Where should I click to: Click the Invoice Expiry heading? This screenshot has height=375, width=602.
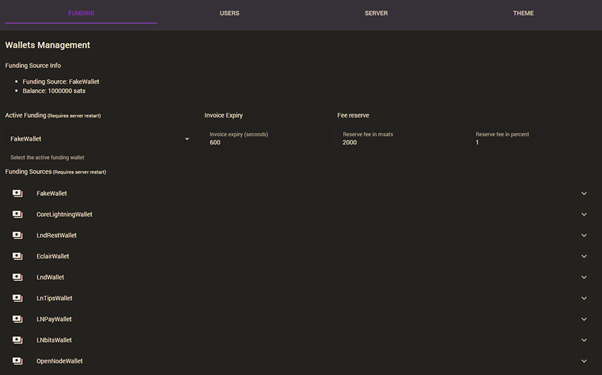tap(223, 116)
